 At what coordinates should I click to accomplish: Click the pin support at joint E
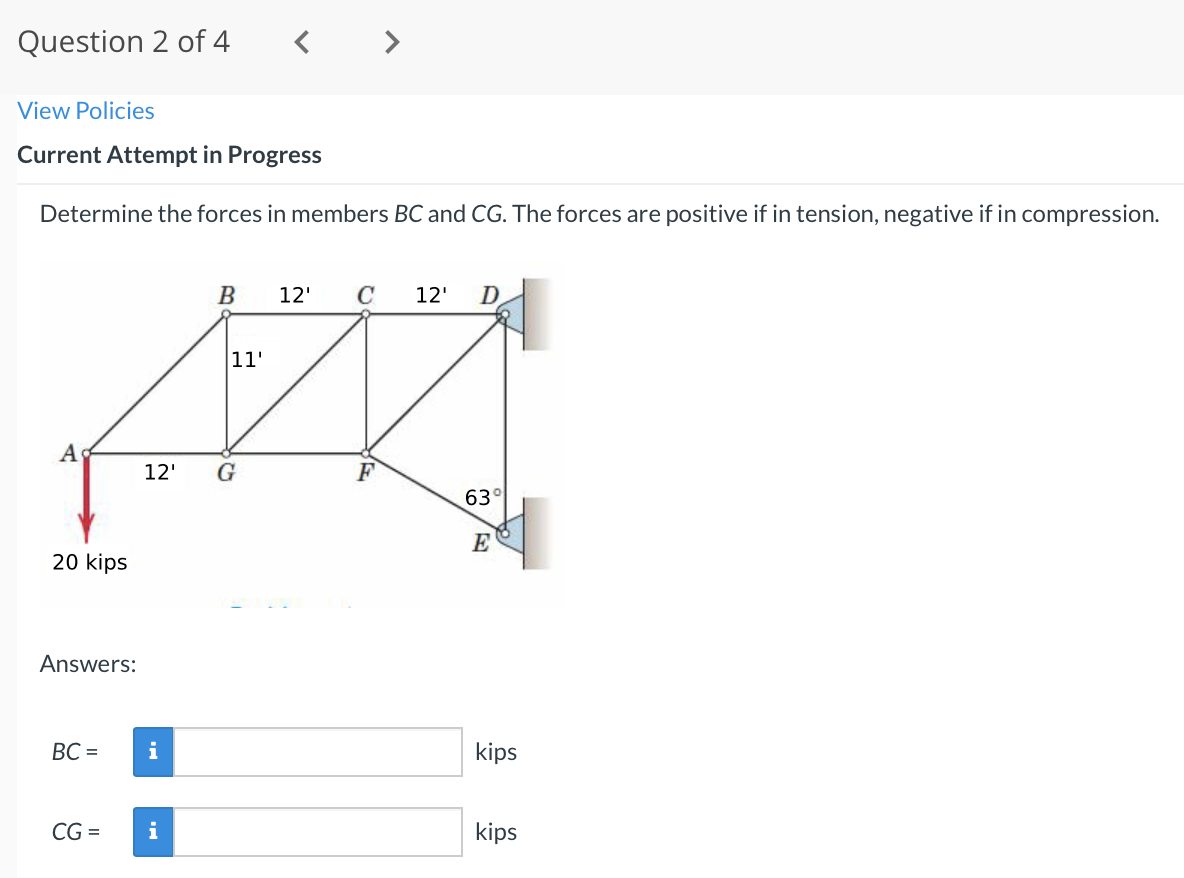coord(512,533)
